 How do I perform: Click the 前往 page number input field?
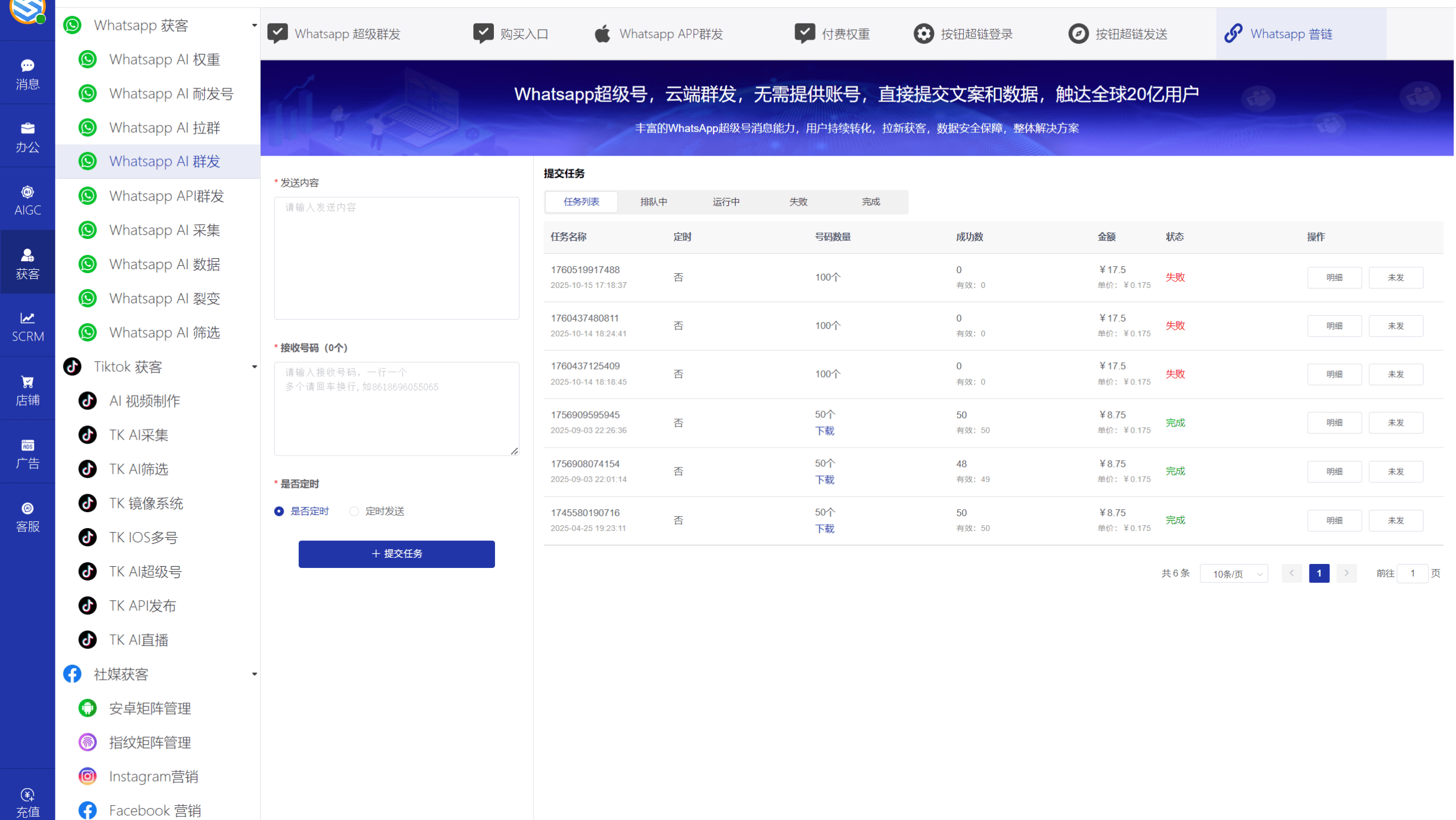pos(1413,574)
